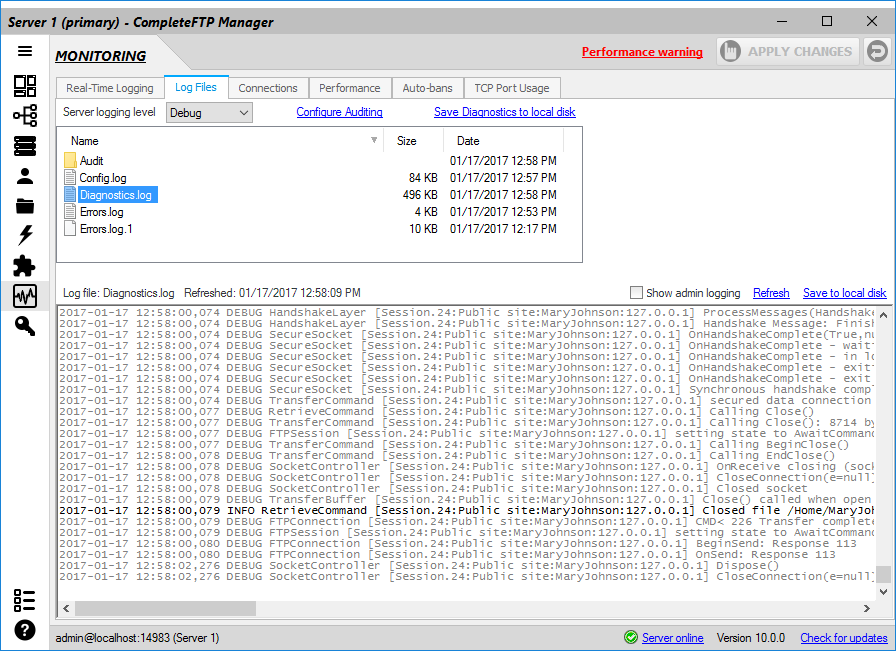Click the Config.log file icon

point(70,177)
